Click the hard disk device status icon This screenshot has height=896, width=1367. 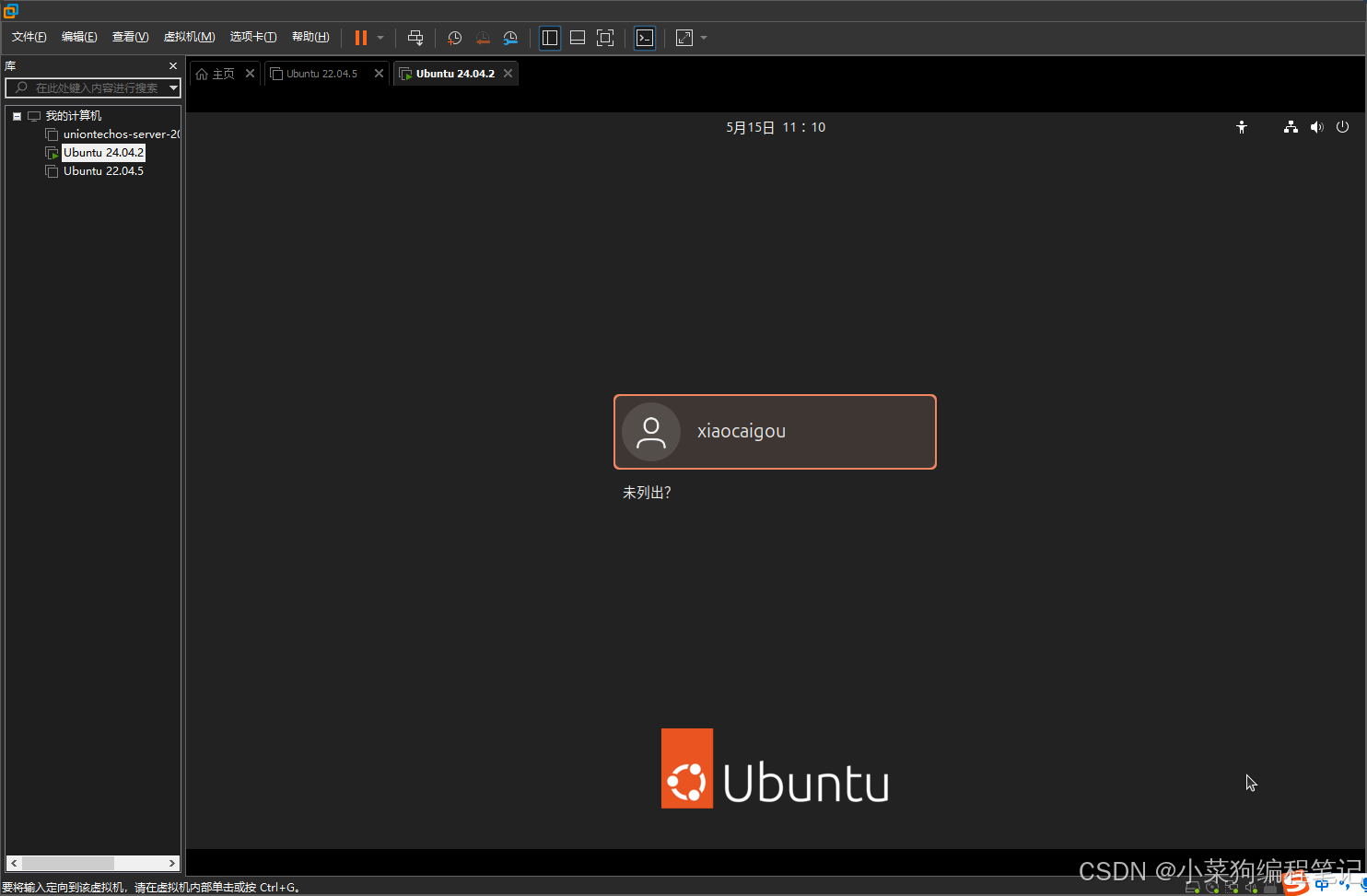coord(1192,888)
